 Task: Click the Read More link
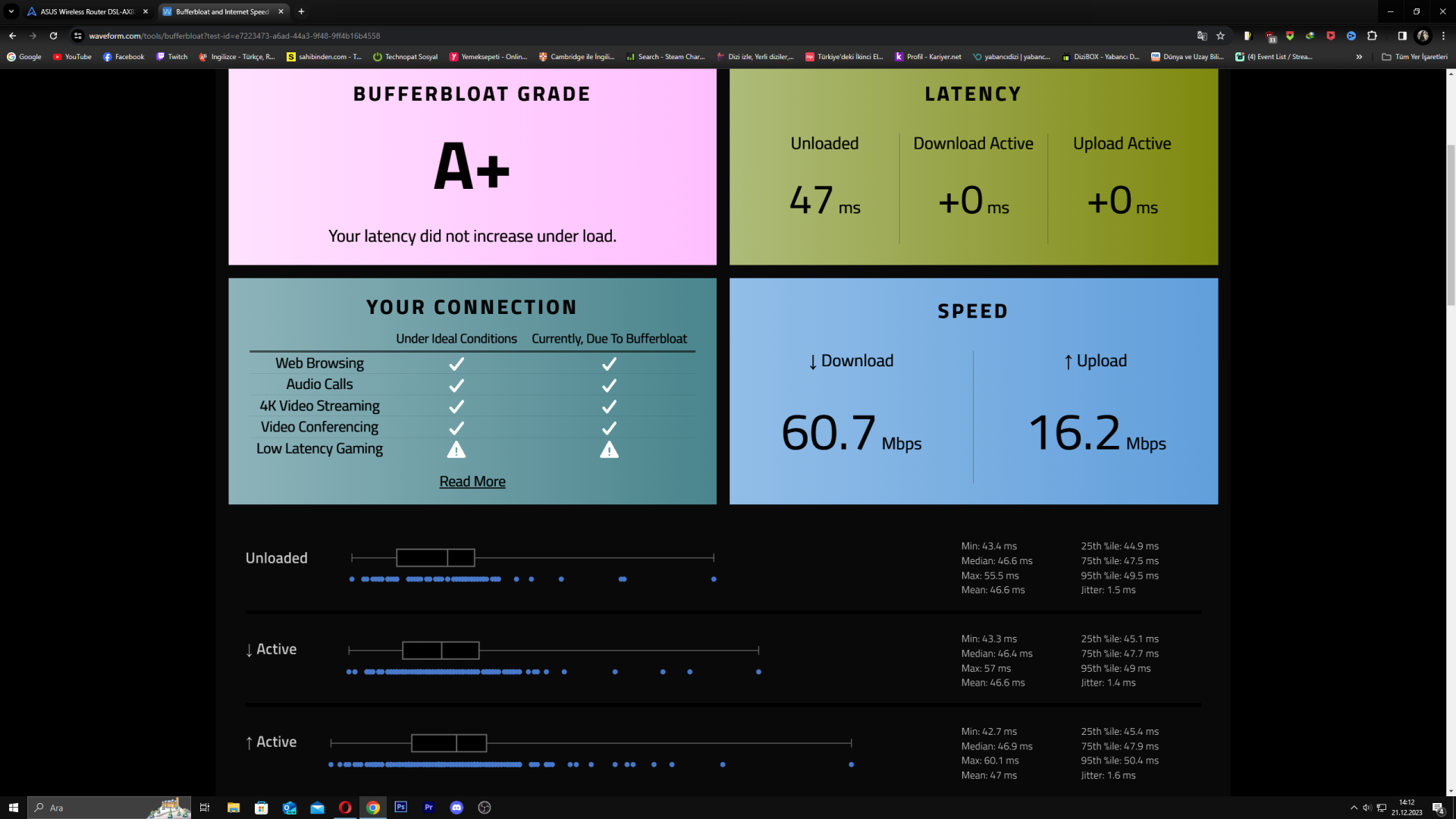[x=472, y=482]
